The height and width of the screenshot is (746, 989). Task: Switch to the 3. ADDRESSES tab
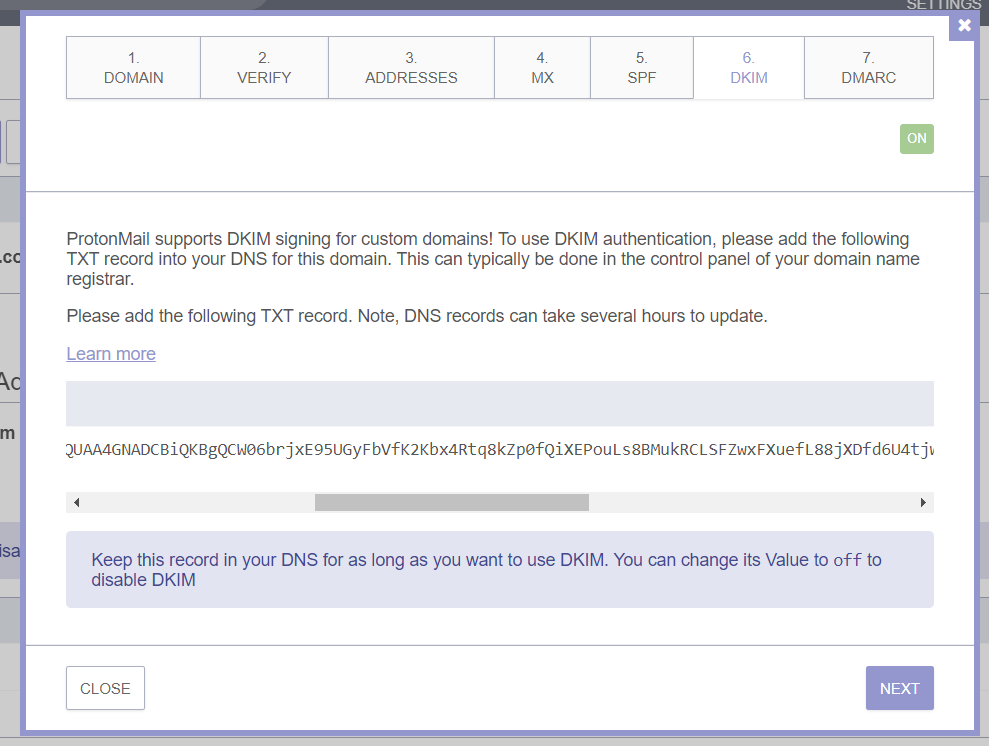click(x=411, y=67)
